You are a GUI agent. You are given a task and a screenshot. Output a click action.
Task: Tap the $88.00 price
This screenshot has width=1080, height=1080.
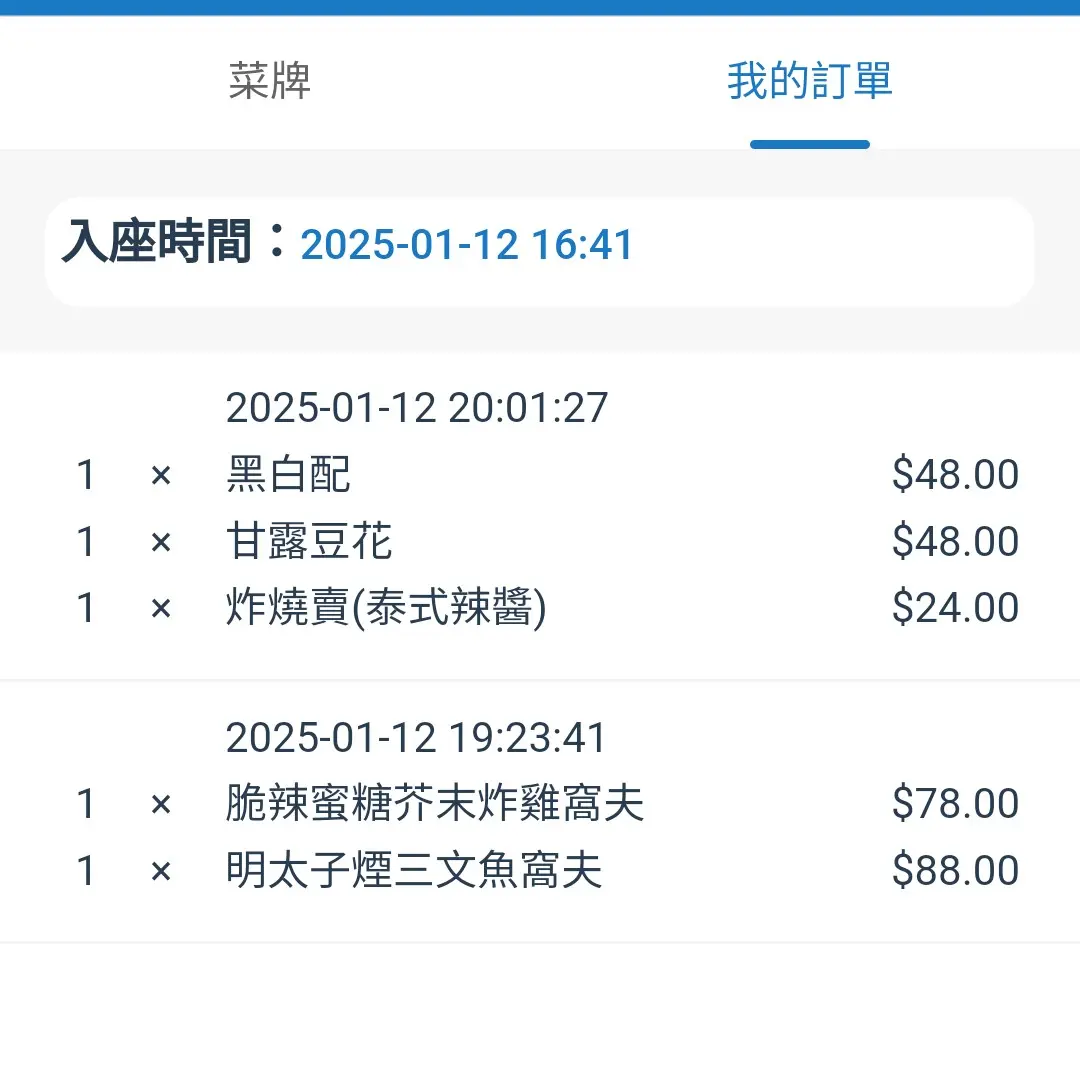(x=955, y=871)
